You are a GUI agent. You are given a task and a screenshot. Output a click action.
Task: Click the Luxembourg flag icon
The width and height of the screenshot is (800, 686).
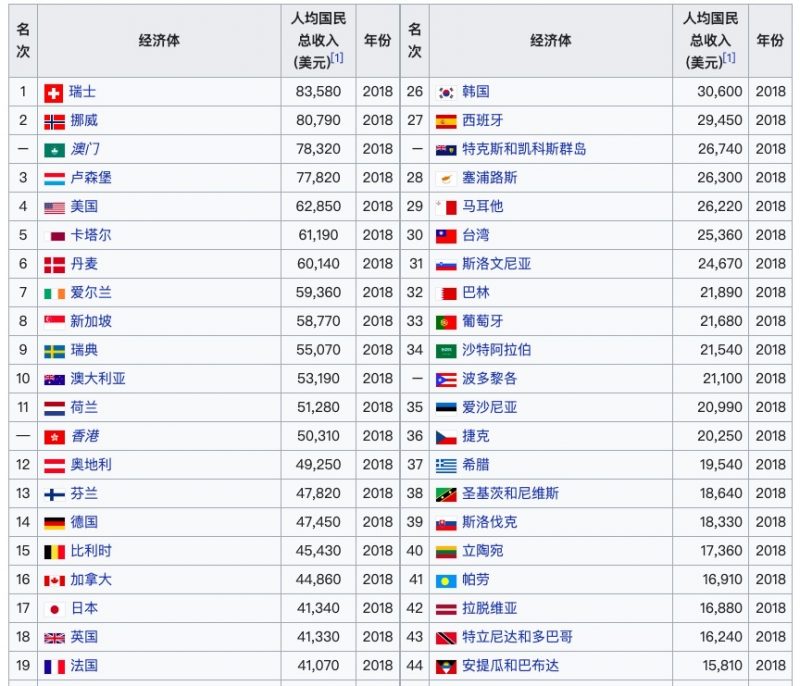pos(54,179)
